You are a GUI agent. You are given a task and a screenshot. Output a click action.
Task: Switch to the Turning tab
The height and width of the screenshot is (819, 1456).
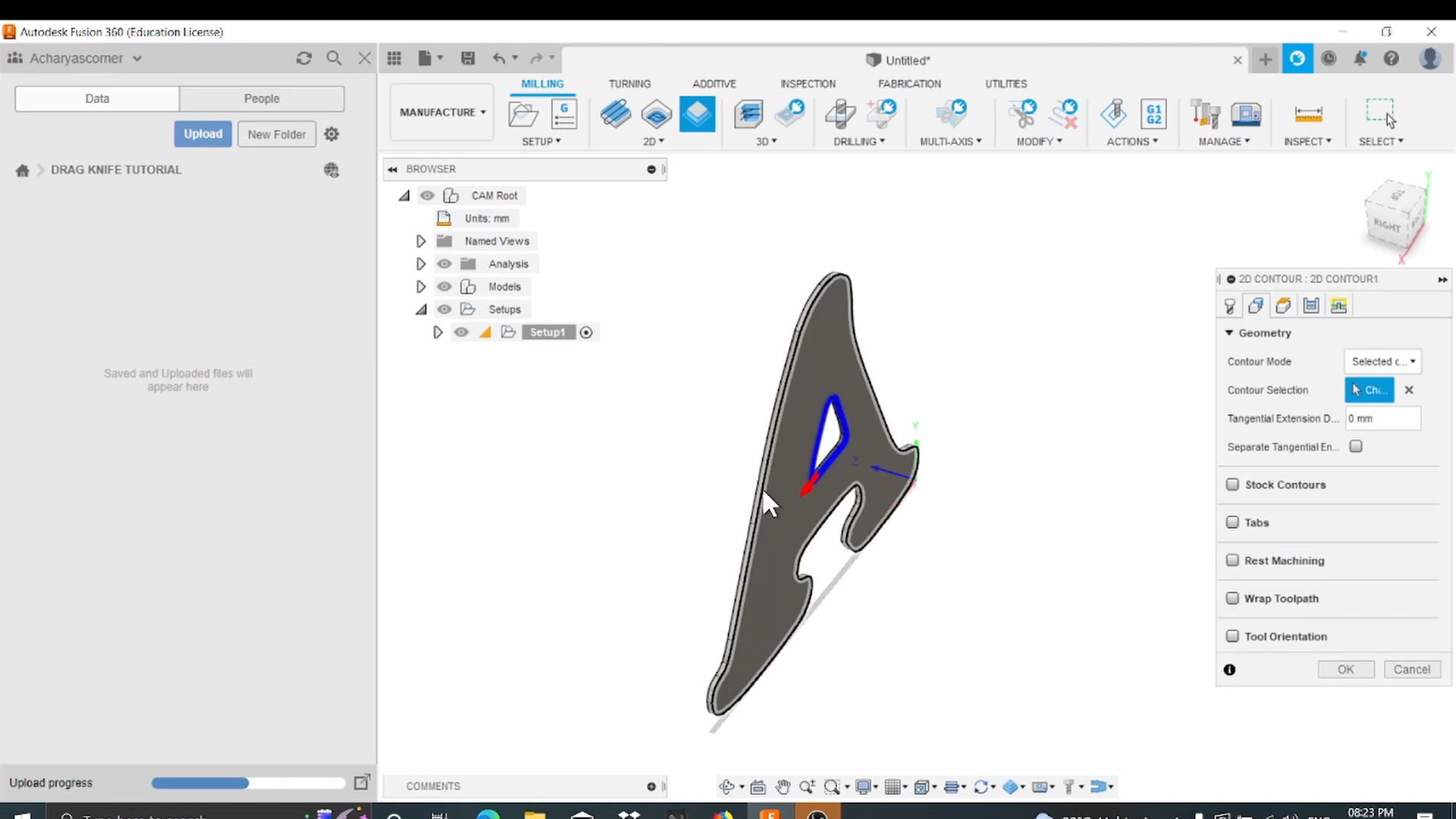click(629, 83)
